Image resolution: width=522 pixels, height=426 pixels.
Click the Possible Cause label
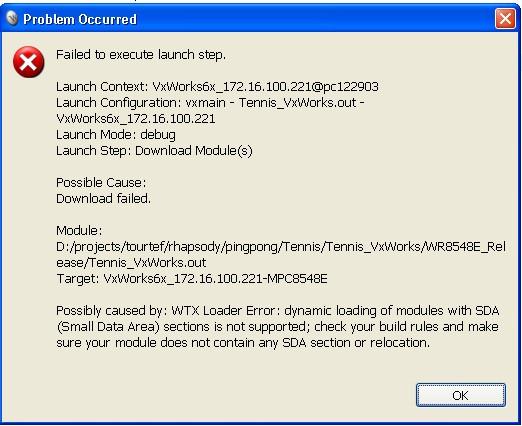pos(101,183)
